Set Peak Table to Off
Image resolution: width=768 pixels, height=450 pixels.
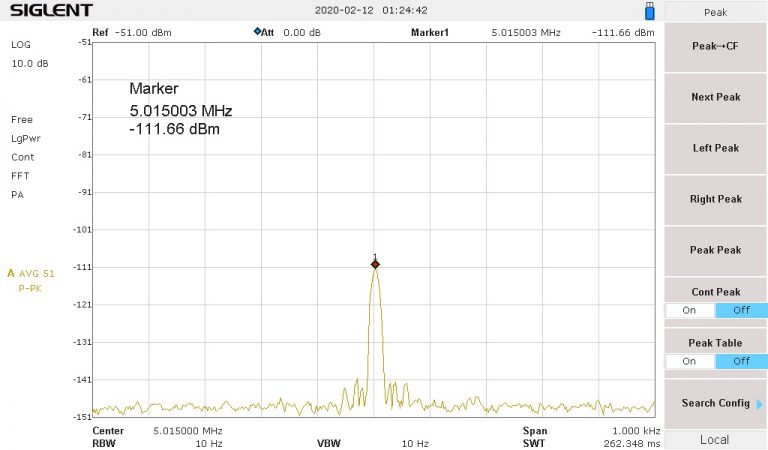tap(741, 361)
